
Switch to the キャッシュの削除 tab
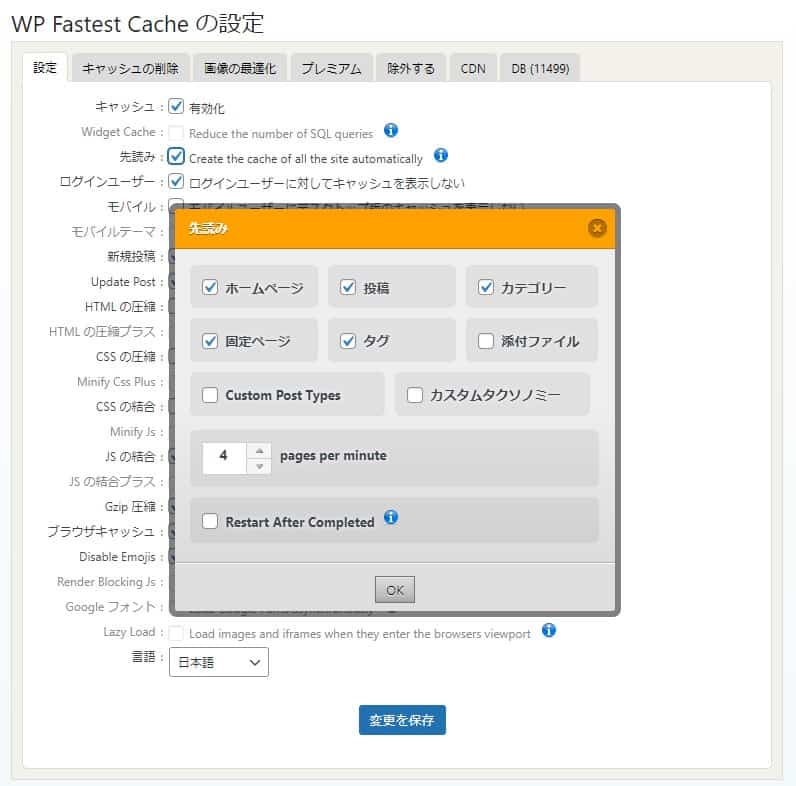point(130,68)
